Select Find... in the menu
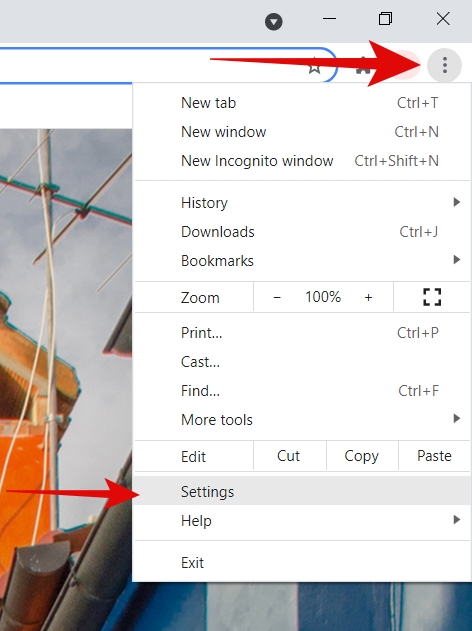The height and width of the screenshot is (631, 472). coord(302,390)
